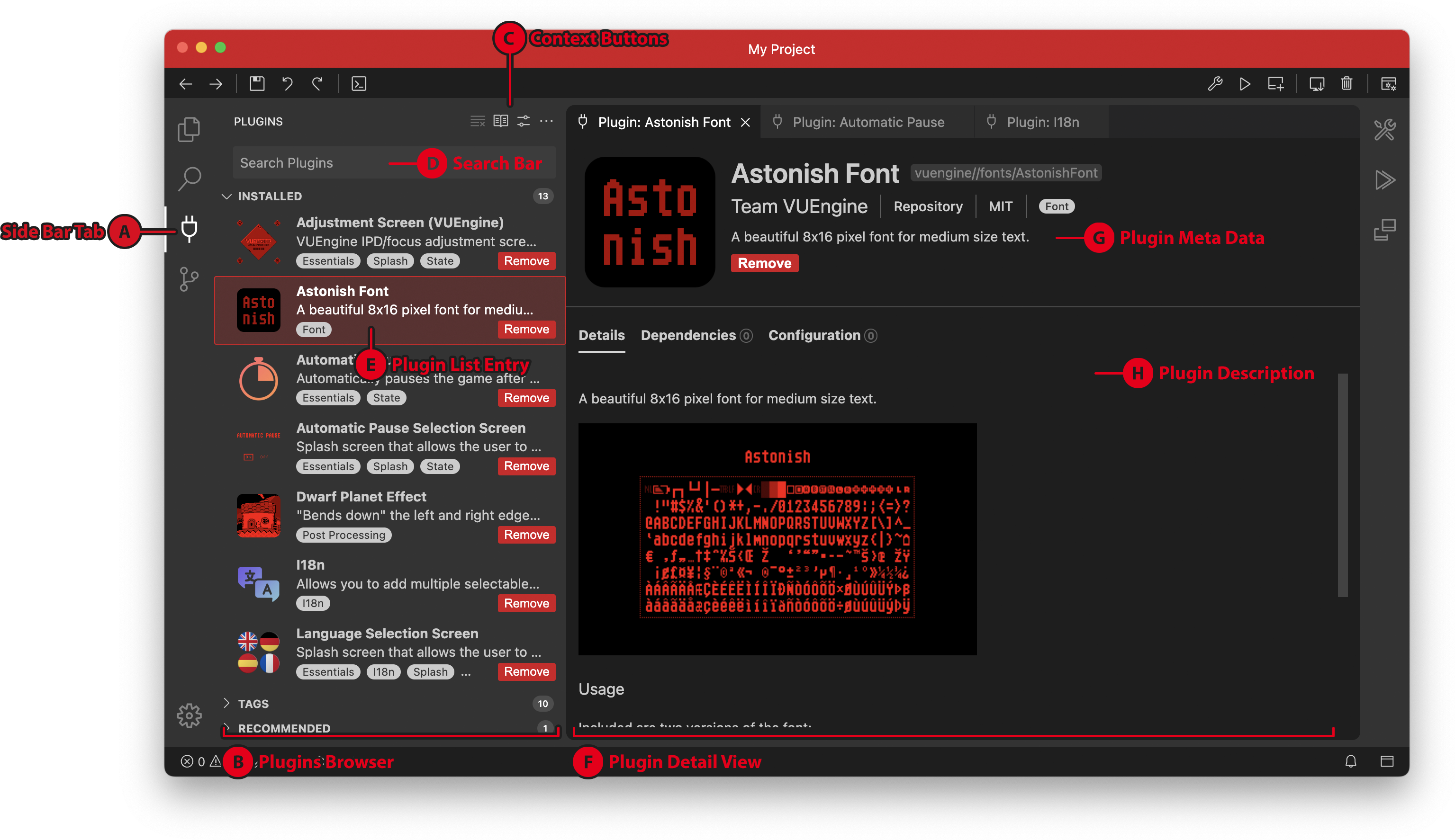1455x840 pixels.
Task: Open the Details tab
Action: click(601, 335)
